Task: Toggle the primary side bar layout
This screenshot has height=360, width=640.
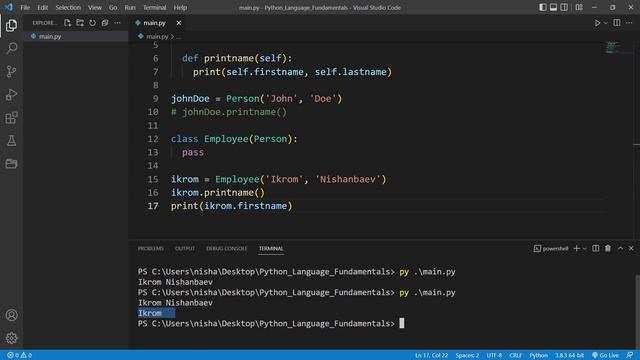Action: [543, 7]
